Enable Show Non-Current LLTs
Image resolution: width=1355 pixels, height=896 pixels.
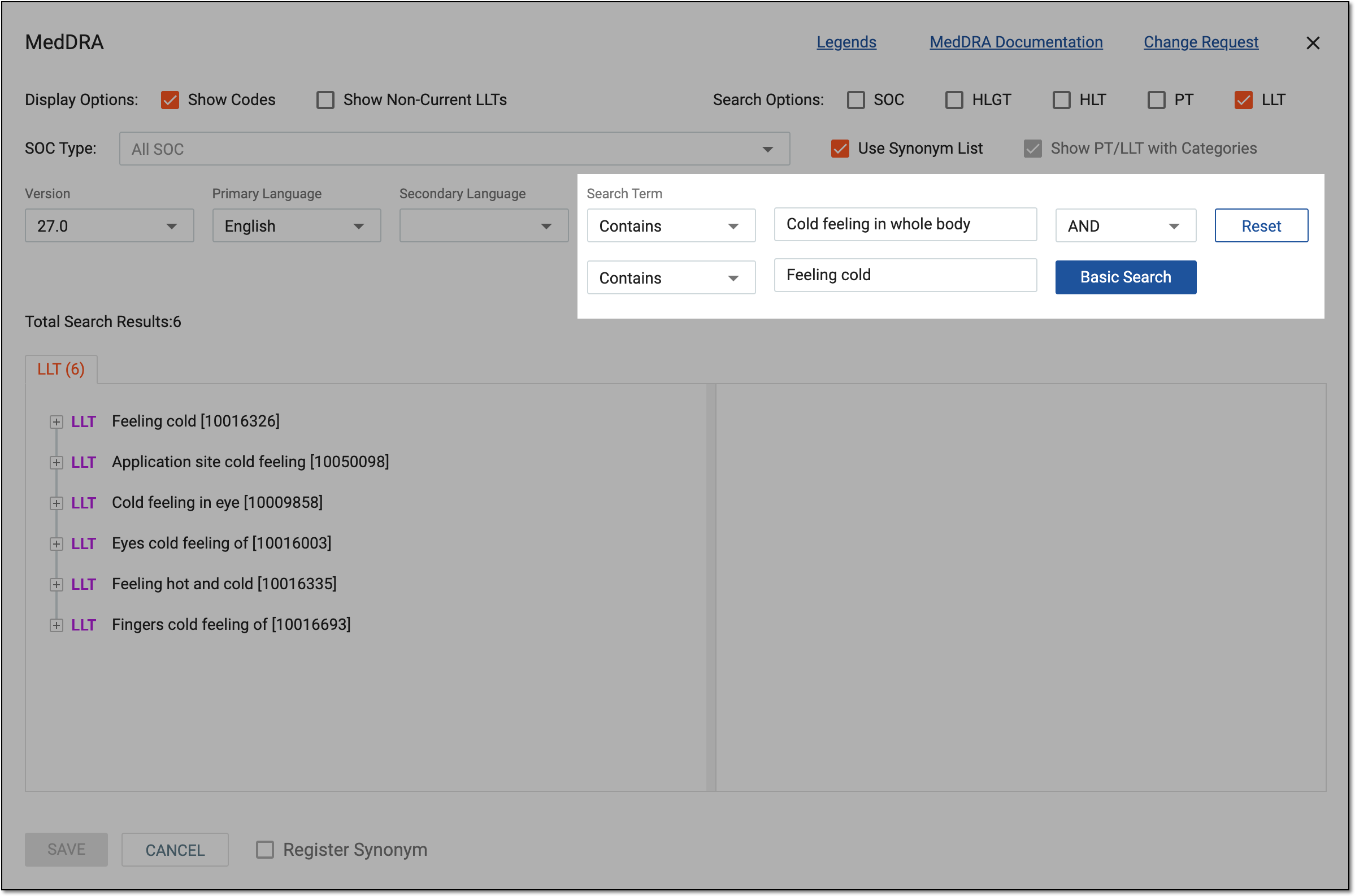(x=325, y=100)
